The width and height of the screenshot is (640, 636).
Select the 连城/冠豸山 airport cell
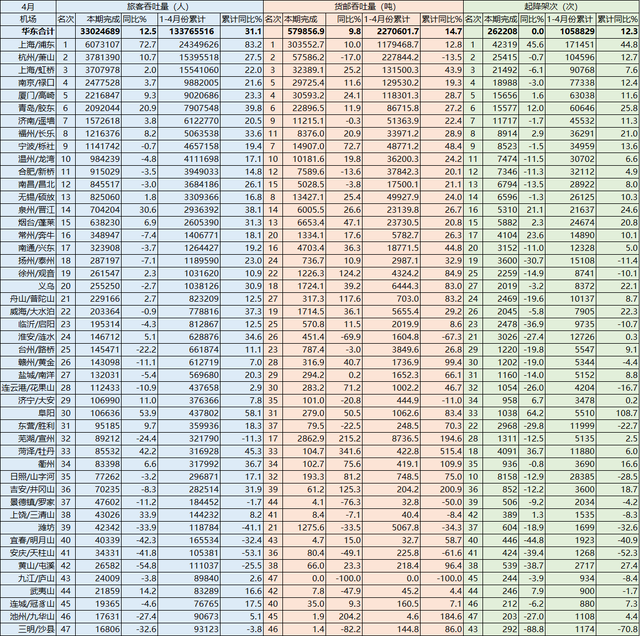(28, 603)
